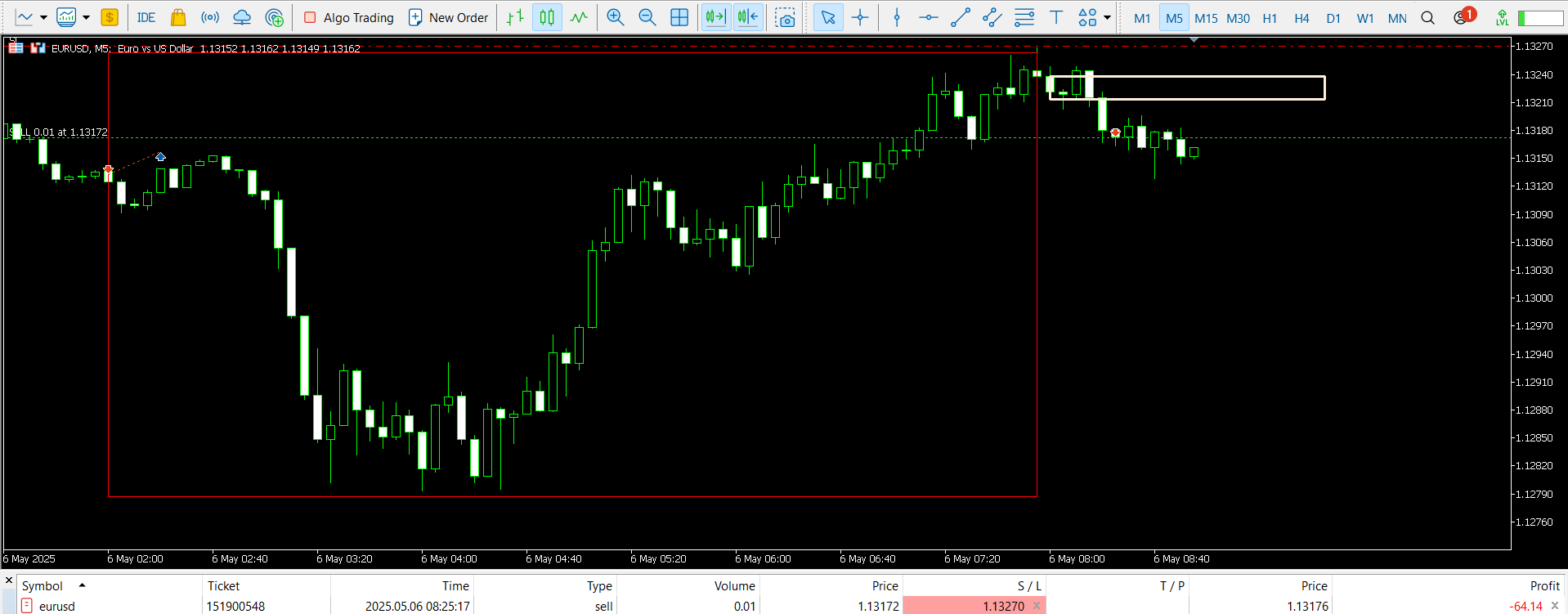Click the New Order button

pyautogui.click(x=448, y=17)
